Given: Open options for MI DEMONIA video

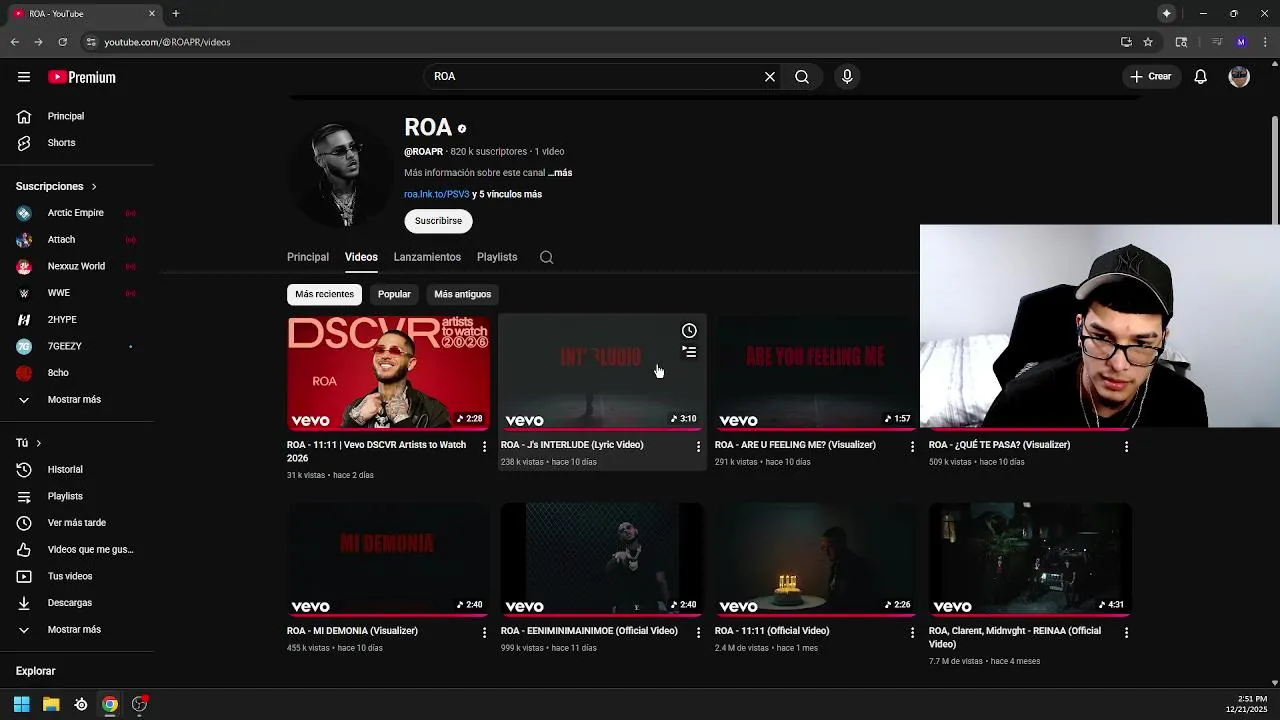Looking at the screenshot, I should pyautogui.click(x=484, y=633).
